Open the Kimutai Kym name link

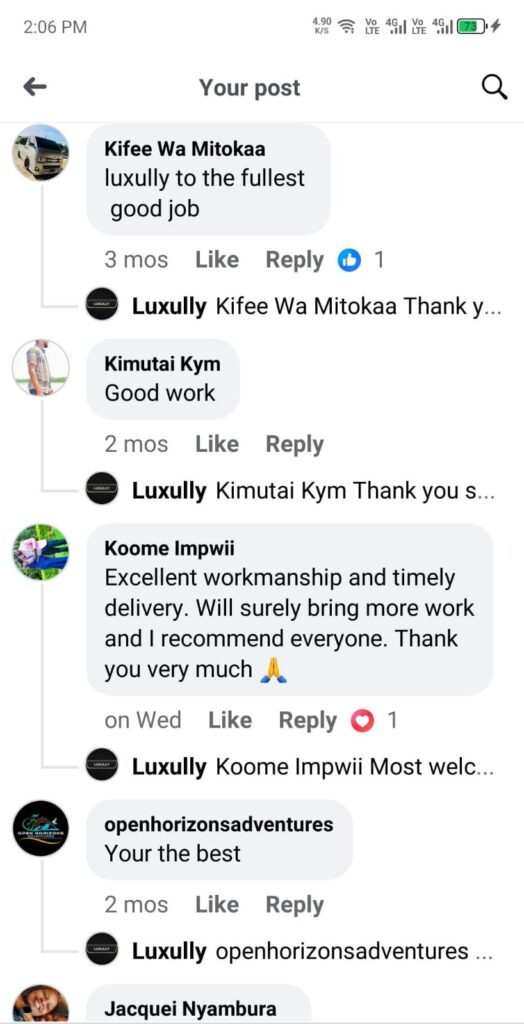point(162,364)
